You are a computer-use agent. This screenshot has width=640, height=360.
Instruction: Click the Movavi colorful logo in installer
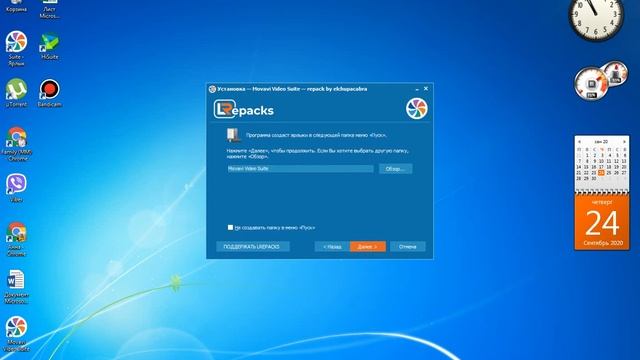[416, 109]
